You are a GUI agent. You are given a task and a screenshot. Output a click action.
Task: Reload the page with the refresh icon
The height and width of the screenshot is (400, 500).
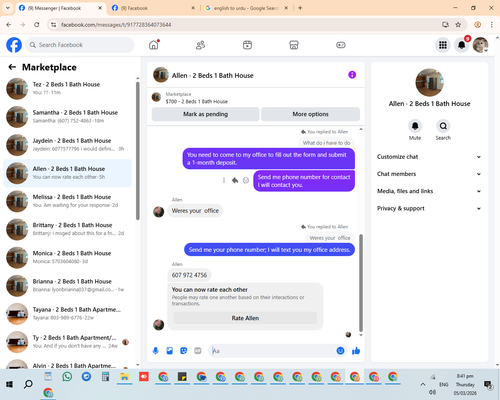(37, 25)
